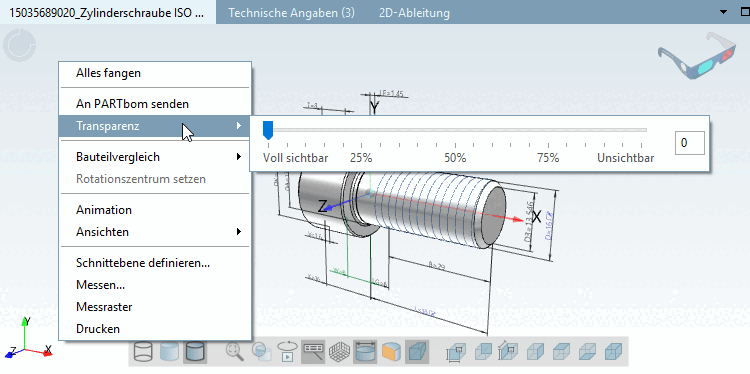This screenshot has width=750, height=374.
Task: Pick the last cube view at toolbar end
Action: tap(613, 353)
